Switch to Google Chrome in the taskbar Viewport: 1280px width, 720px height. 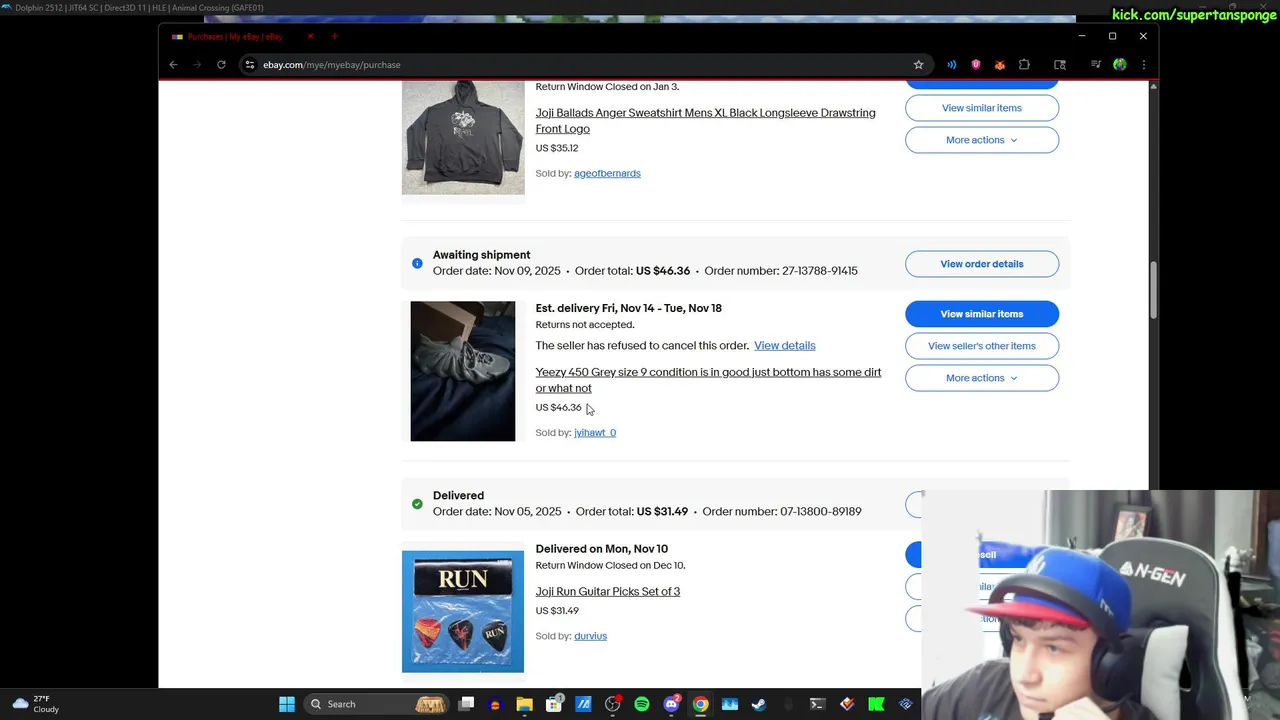click(701, 704)
